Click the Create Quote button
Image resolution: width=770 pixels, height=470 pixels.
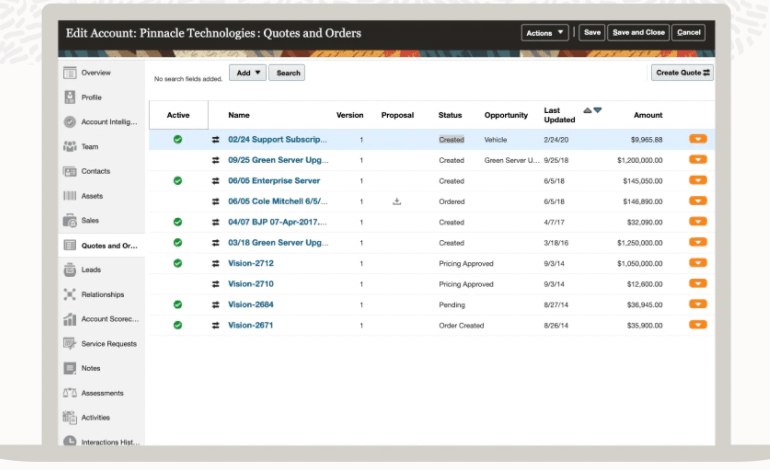click(x=683, y=73)
